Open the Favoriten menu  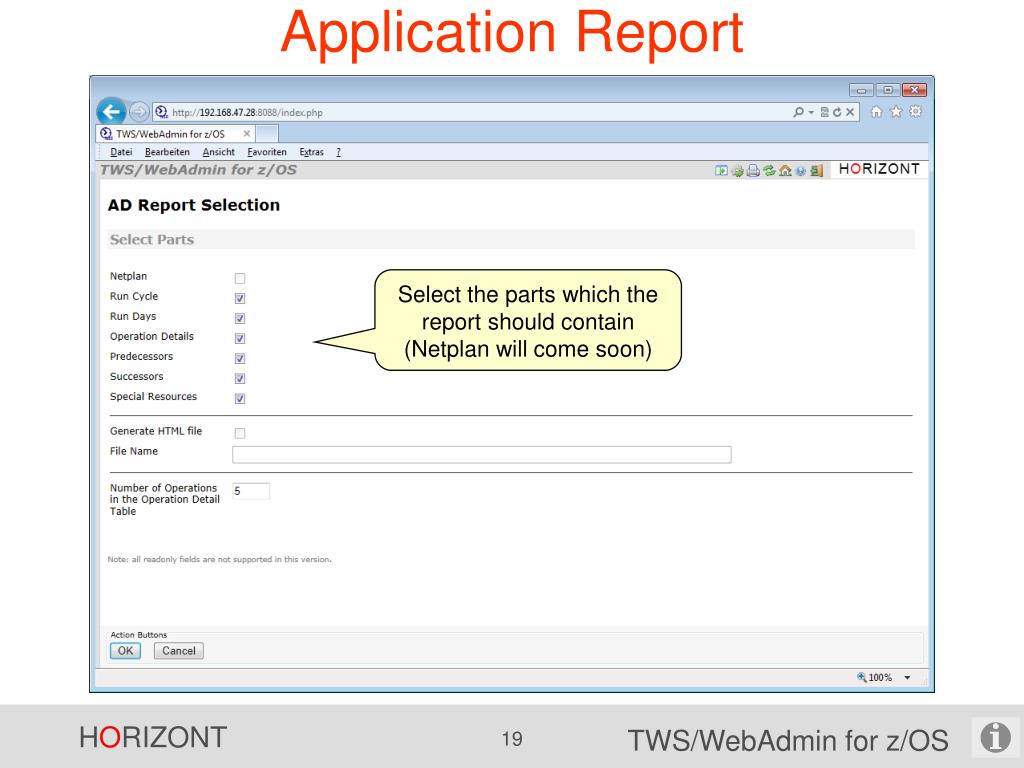point(266,152)
